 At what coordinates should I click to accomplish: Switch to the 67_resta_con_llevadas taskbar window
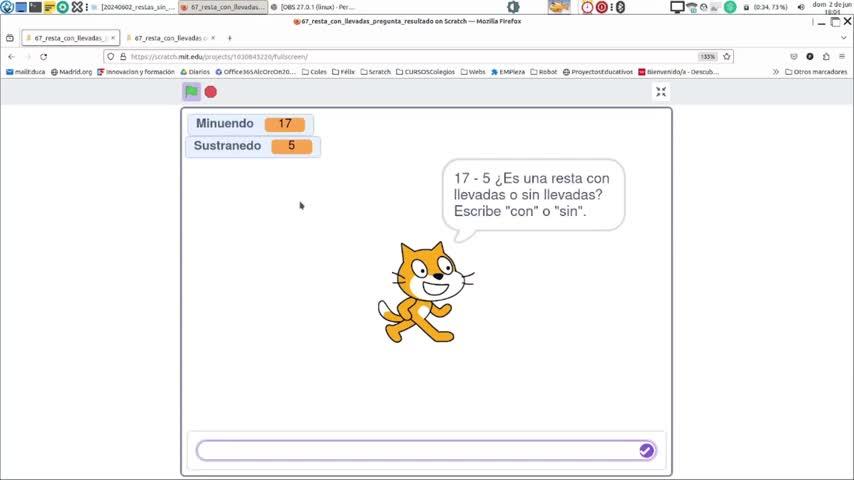pos(223,7)
